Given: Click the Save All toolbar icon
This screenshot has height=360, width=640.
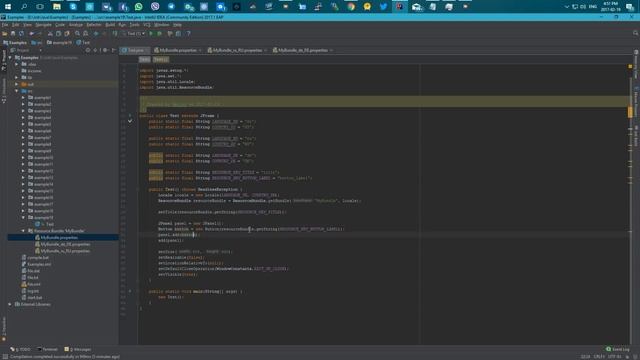Looking at the screenshot, I should click(13, 33).
